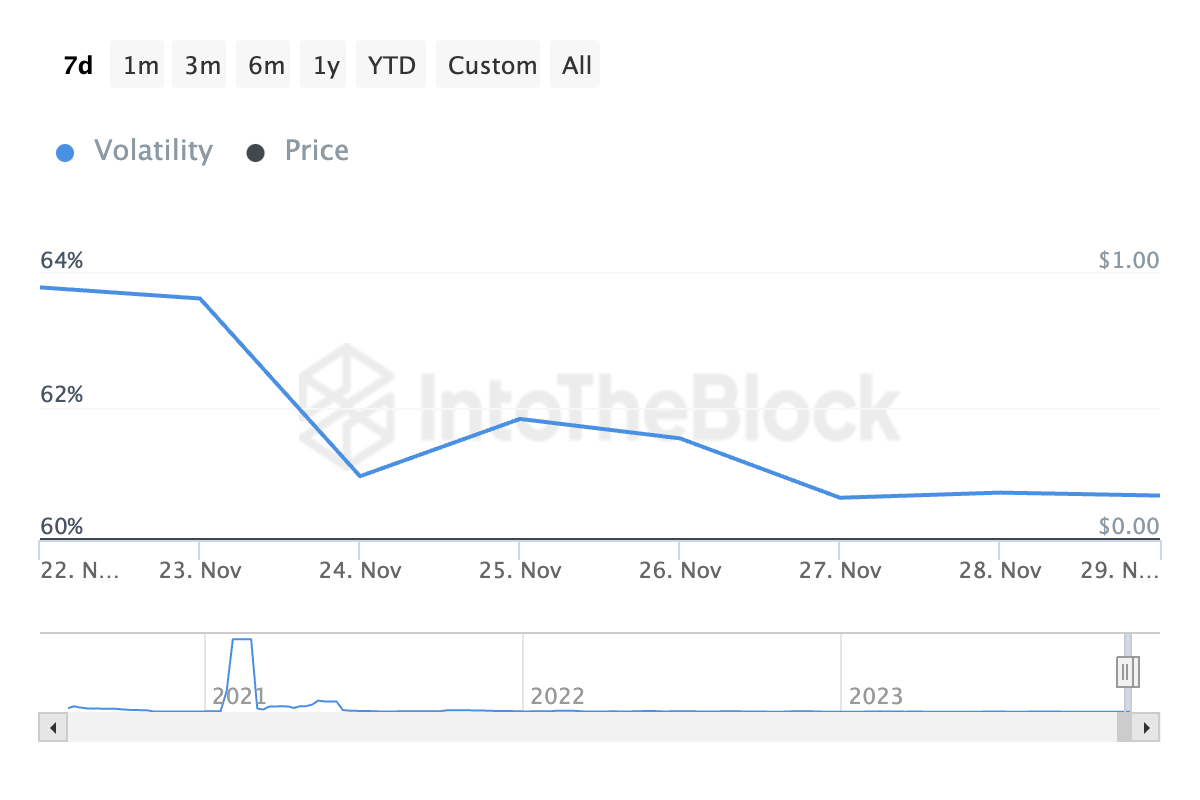Toggle the Price series legend

point(316,151)
